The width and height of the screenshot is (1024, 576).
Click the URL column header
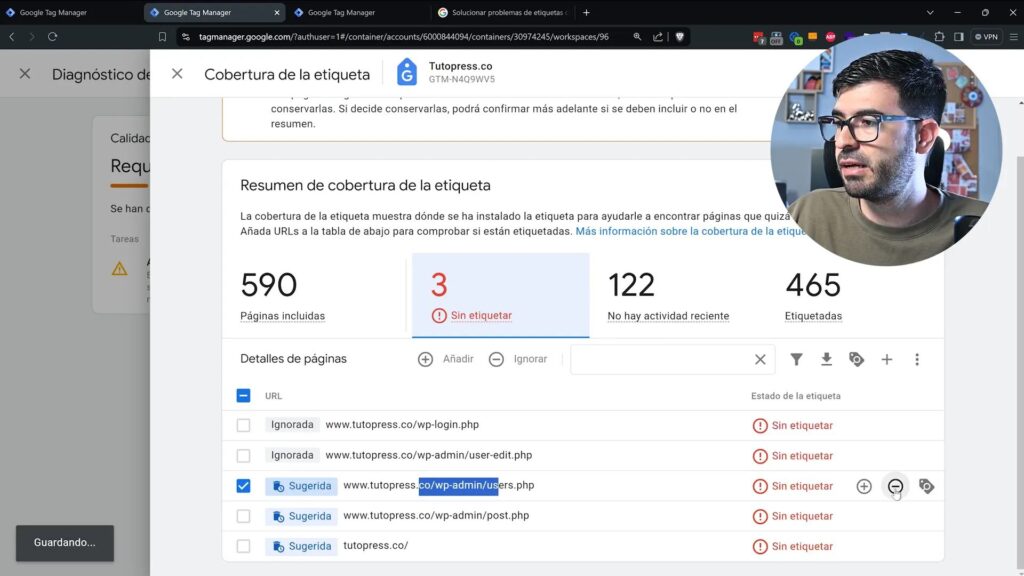[274, 396]
